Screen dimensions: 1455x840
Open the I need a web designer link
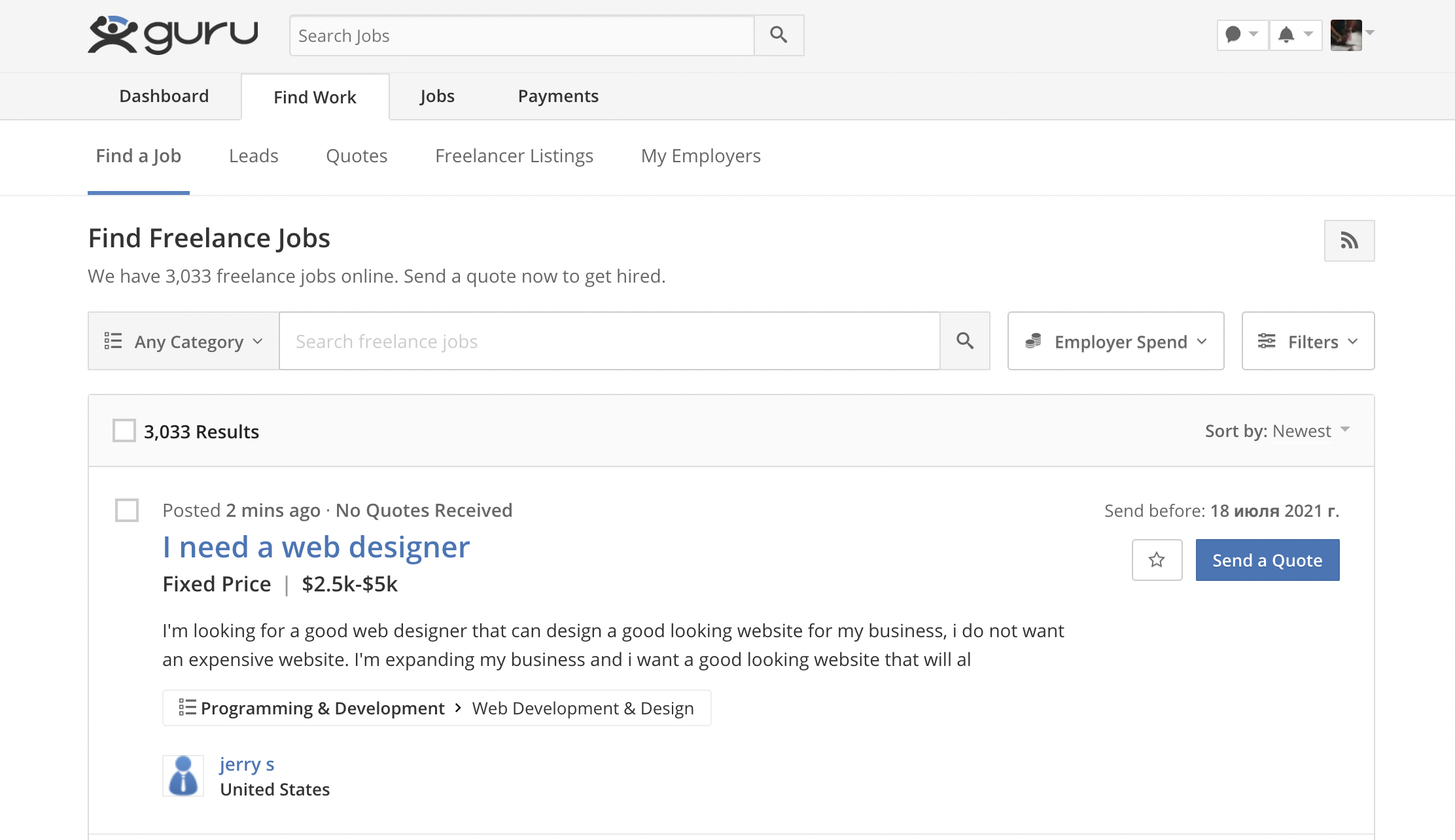[x=316, y=547]
